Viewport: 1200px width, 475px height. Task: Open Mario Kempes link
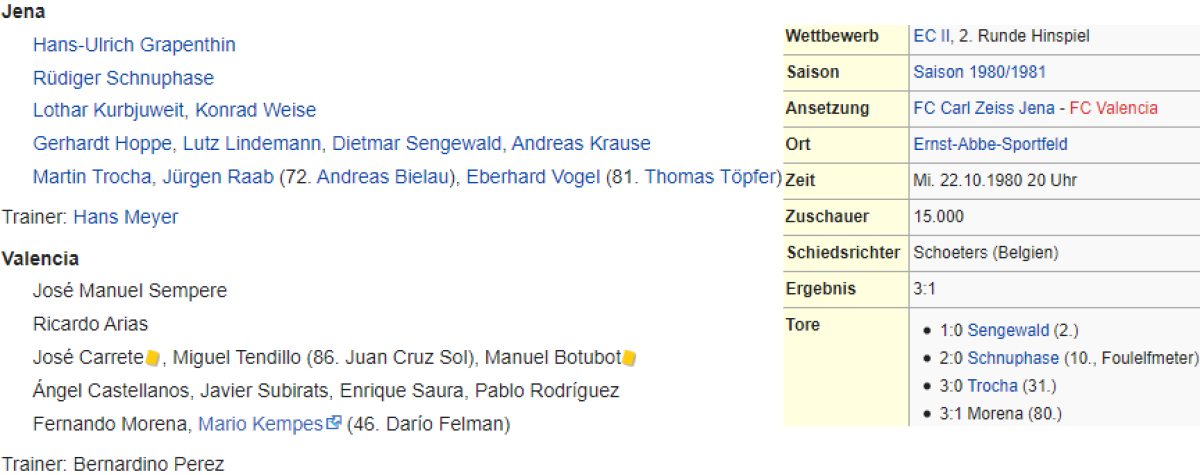[260, 424]
